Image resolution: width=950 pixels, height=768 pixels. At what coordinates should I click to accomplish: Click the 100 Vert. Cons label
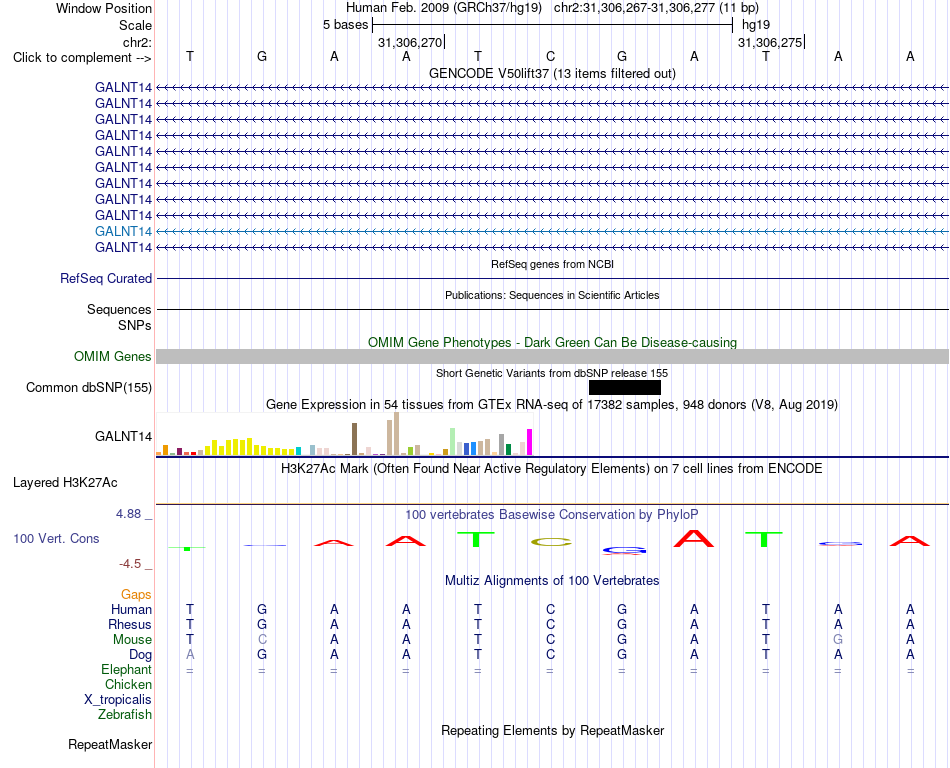pos(56,538)
